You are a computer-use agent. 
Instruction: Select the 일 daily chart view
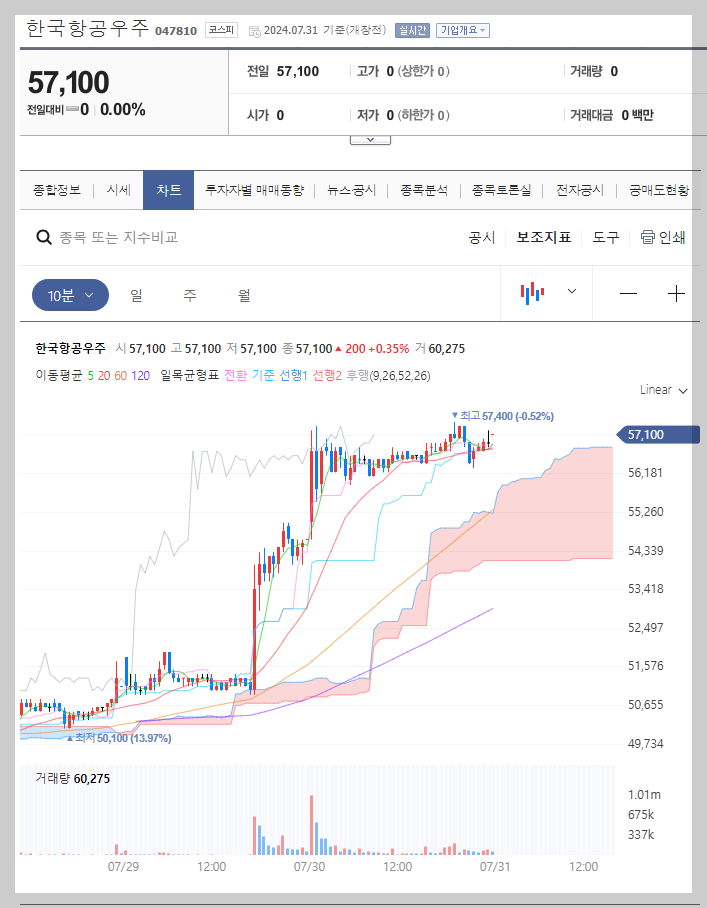pos(135,294)
